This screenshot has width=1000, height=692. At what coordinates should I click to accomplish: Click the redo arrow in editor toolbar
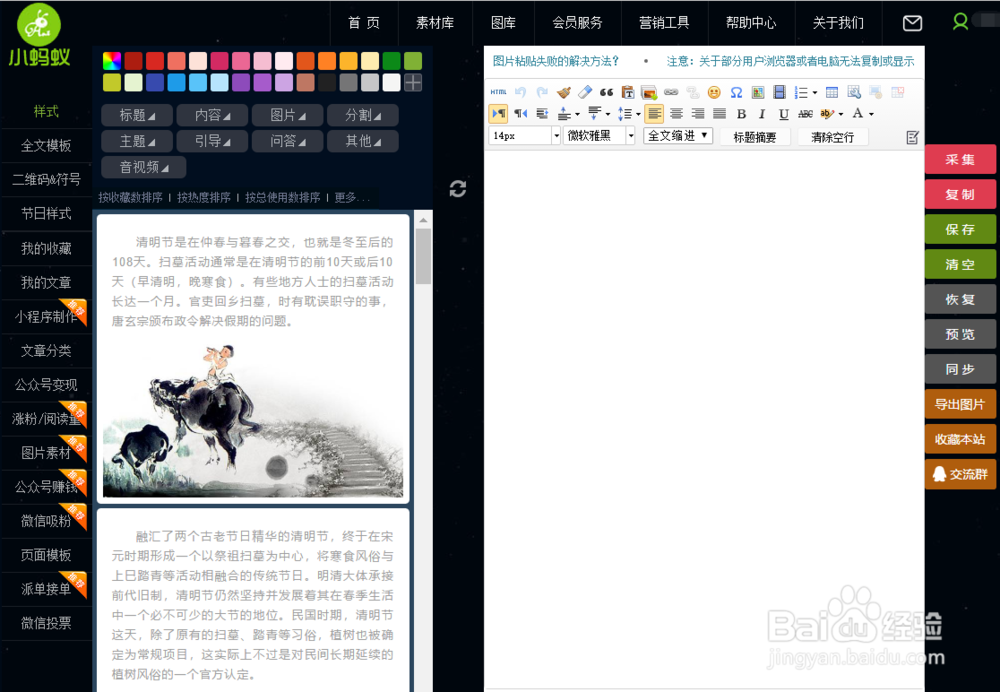(x=542, y=92)
